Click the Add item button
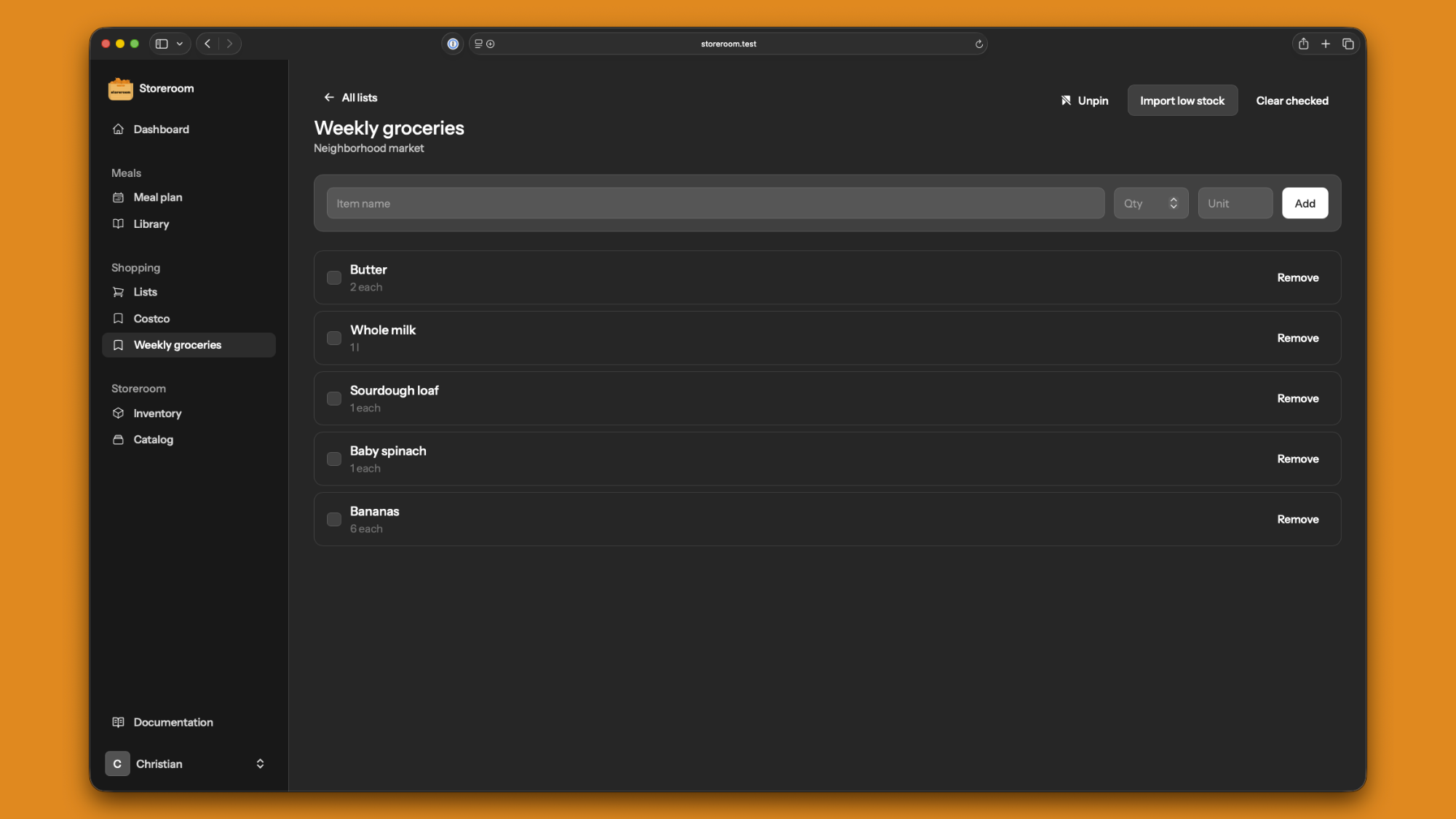1456x819 pixels. pos(1305,203)
